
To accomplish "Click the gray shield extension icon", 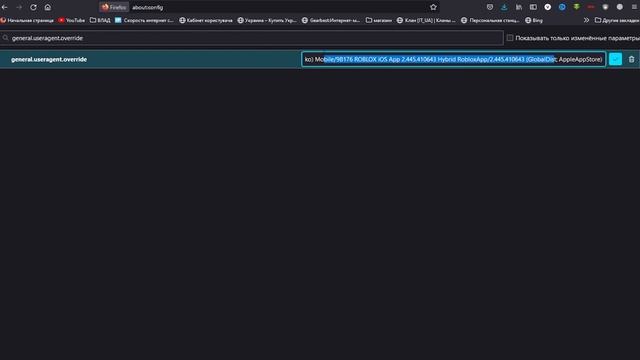I will (605, 7).
